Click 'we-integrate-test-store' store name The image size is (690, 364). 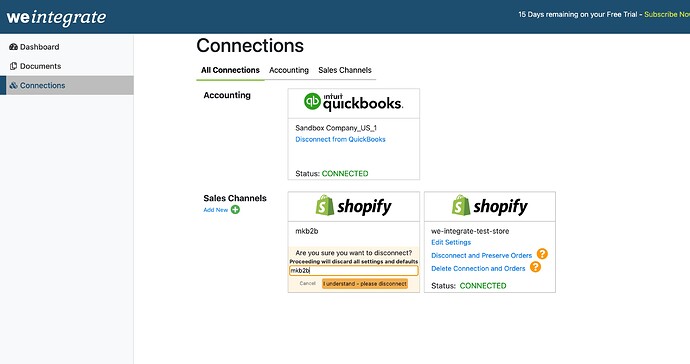(470, 231)
